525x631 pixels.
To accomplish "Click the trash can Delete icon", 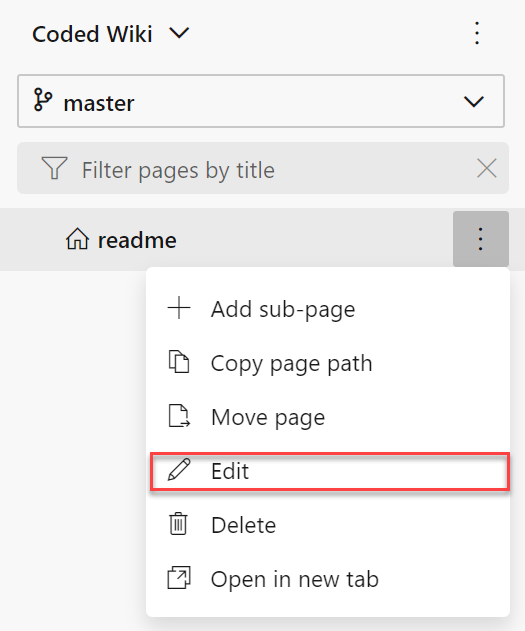I will click(178, 524).
